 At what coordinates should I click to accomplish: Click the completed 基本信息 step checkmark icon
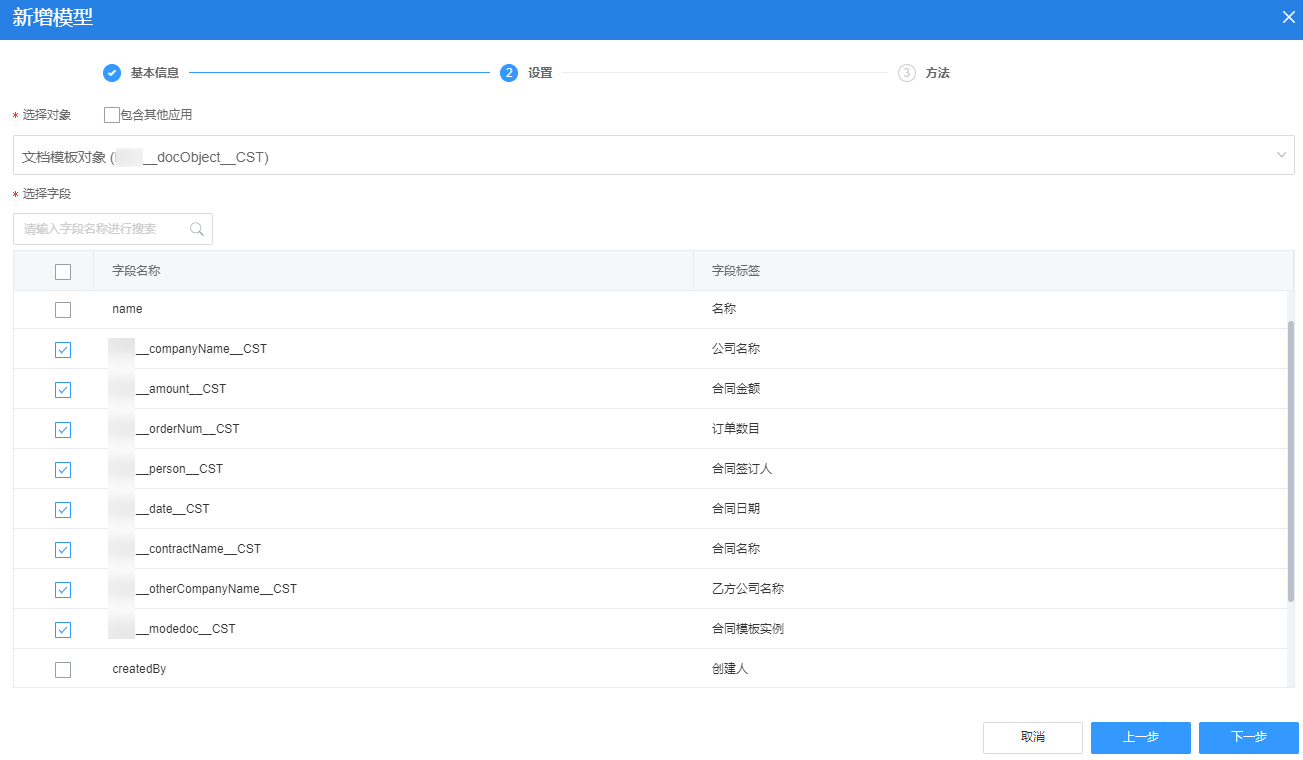point(112,73)
